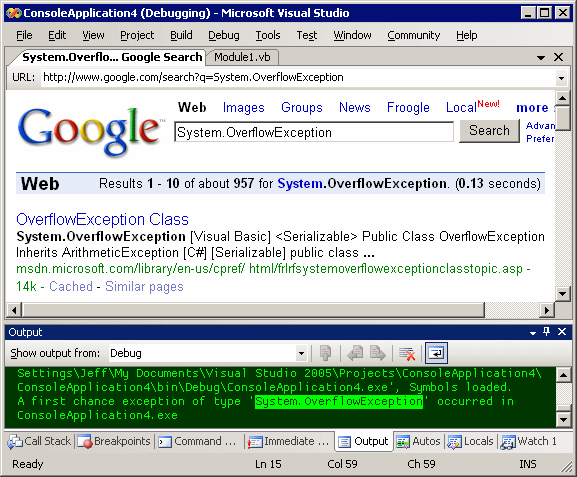
Task: Open the File menu
Action: point(24,35)
